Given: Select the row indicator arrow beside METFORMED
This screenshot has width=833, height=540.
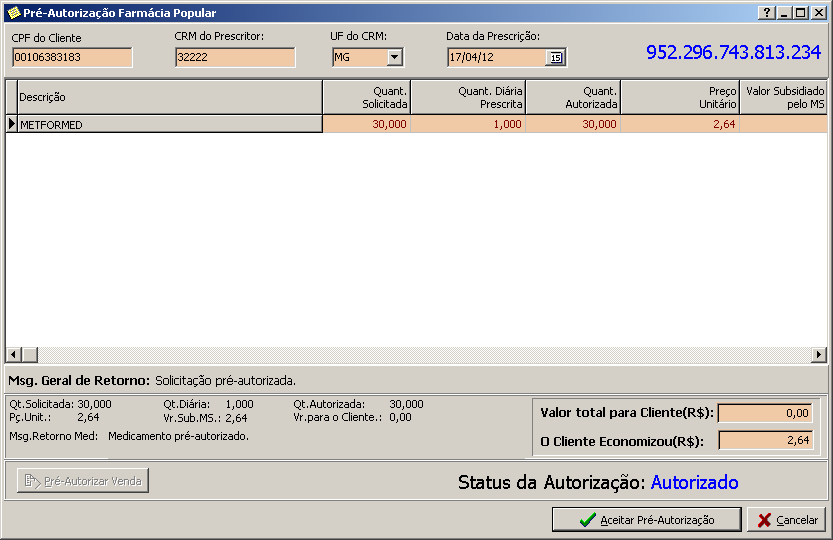Looking at the screenshot, I should [x=12, y=124].
